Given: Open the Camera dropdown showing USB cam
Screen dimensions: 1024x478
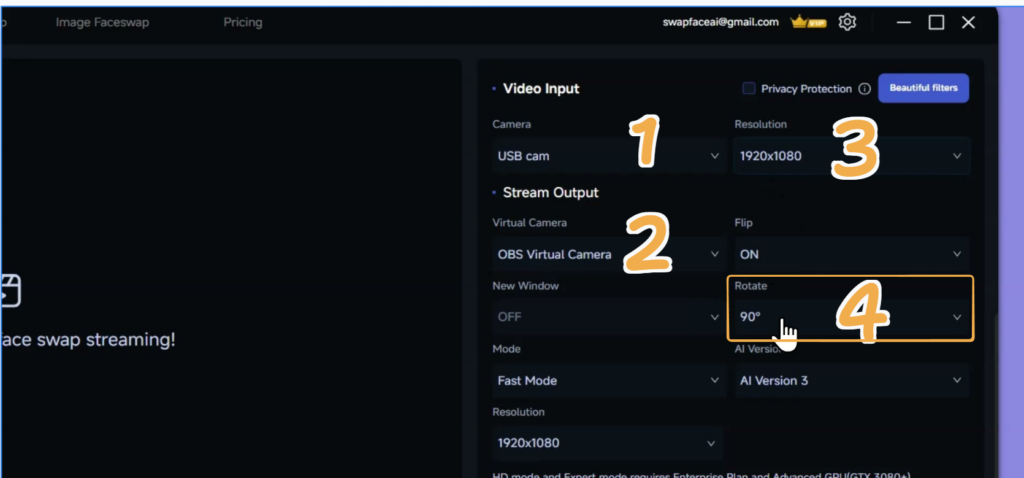Looking at the screenshot, I should tap(608, 156).
